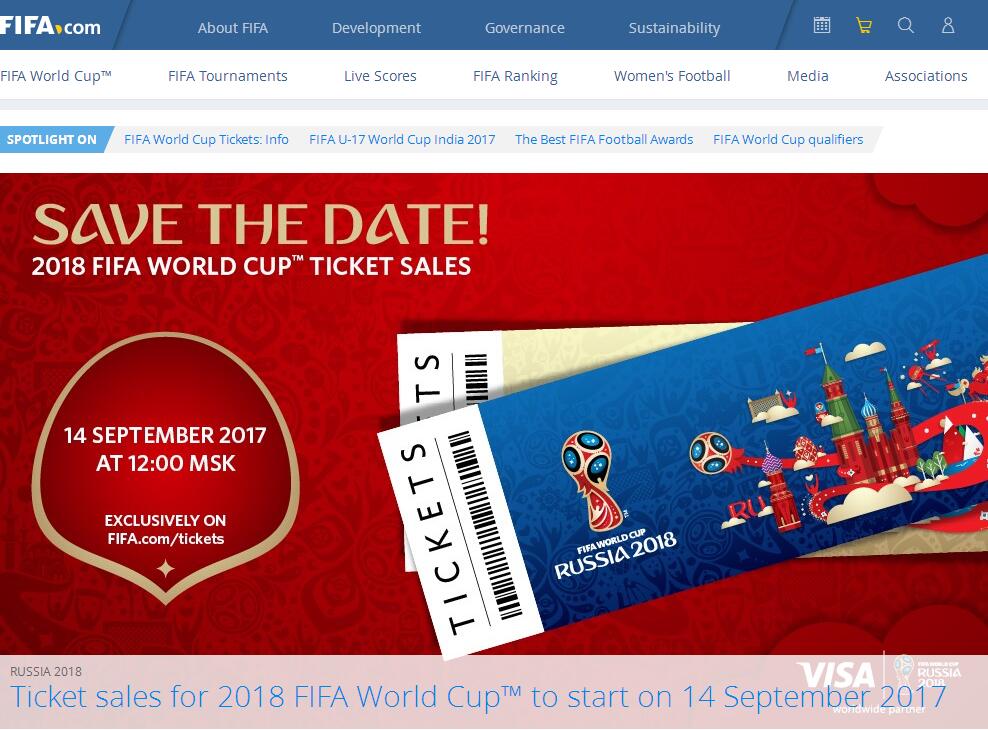Open the About FIFA menu

point(233,28)
